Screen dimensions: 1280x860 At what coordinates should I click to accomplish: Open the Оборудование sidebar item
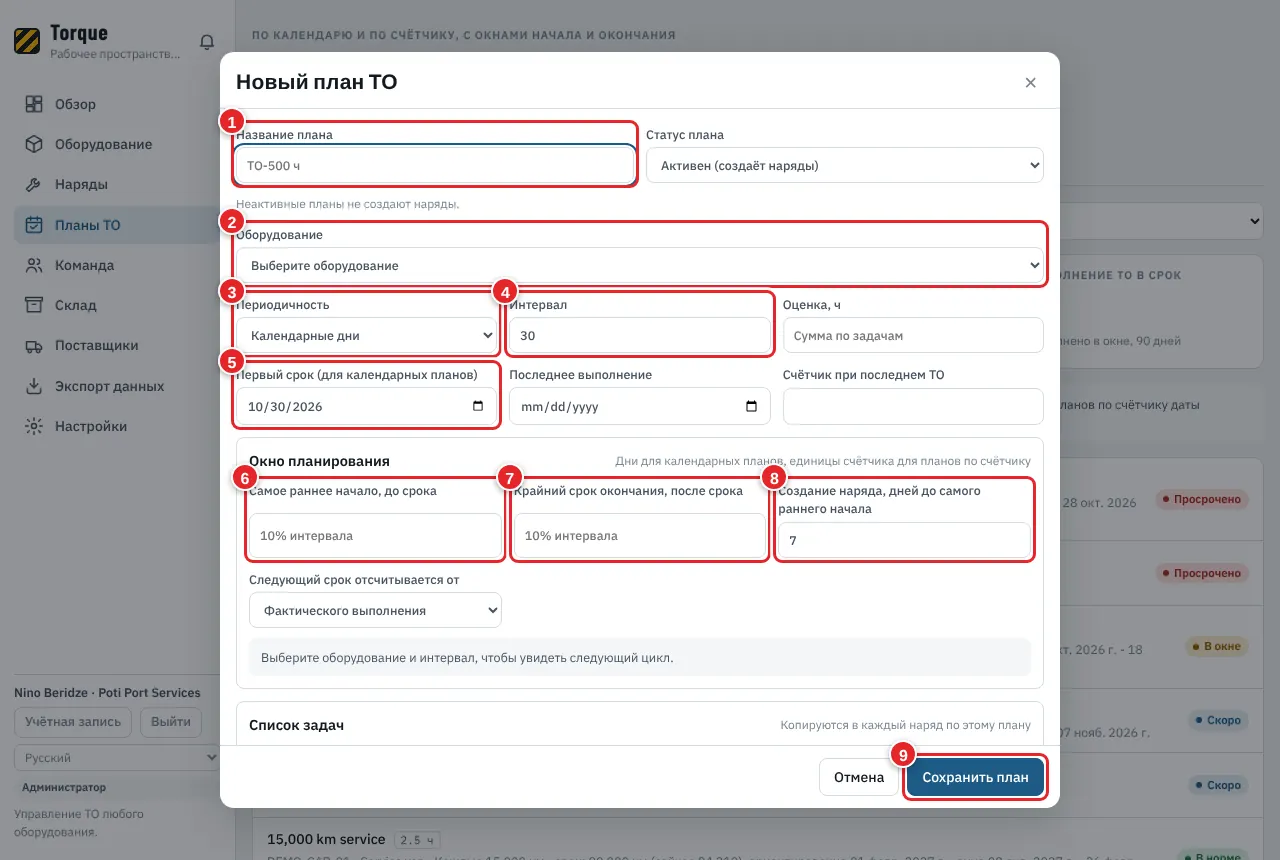117,144
